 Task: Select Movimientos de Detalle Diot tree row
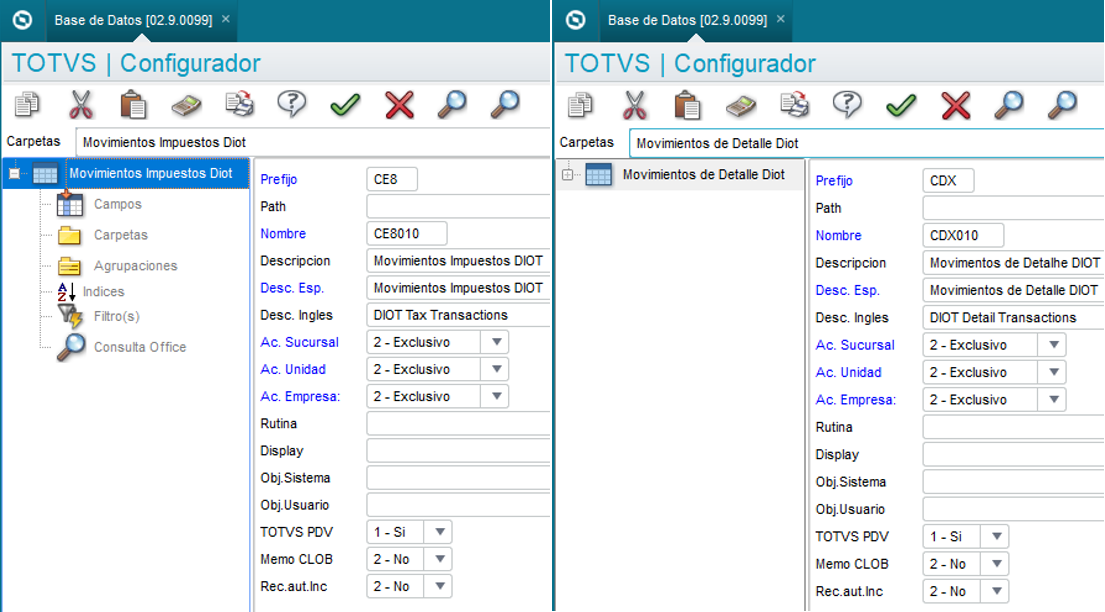point(680,175)
